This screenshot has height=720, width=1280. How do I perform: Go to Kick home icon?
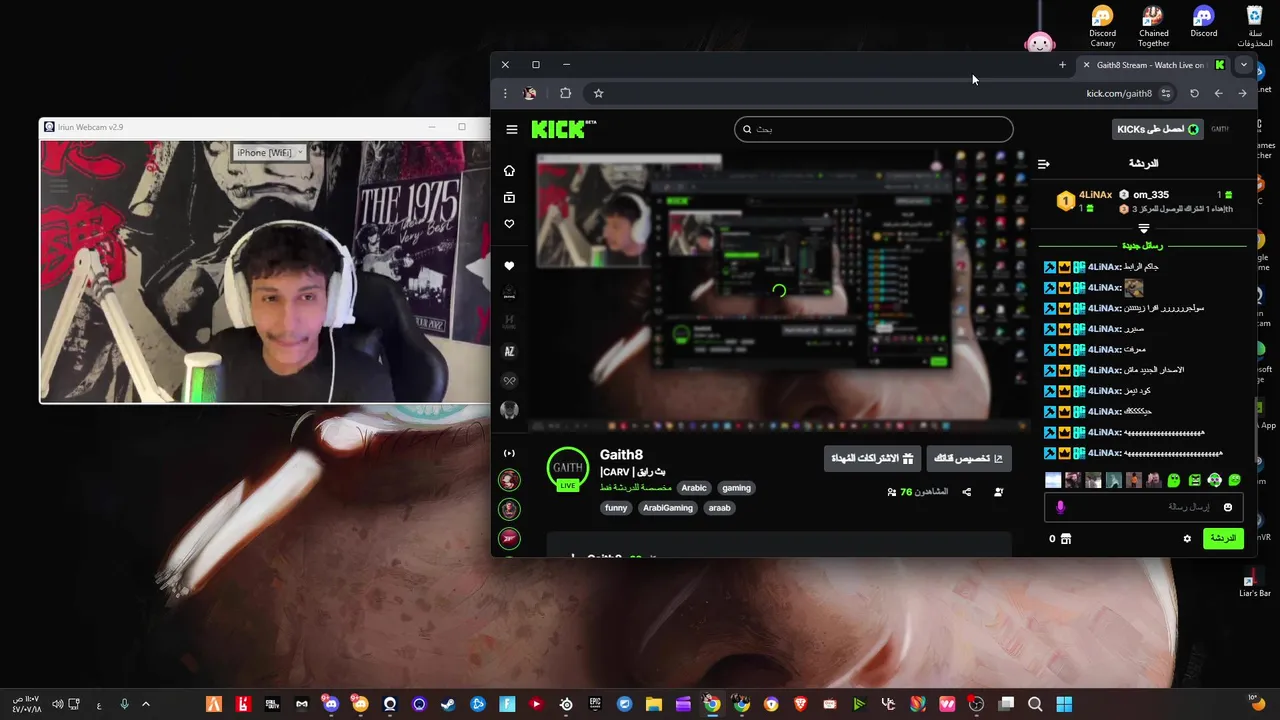(x=509, y=171)
